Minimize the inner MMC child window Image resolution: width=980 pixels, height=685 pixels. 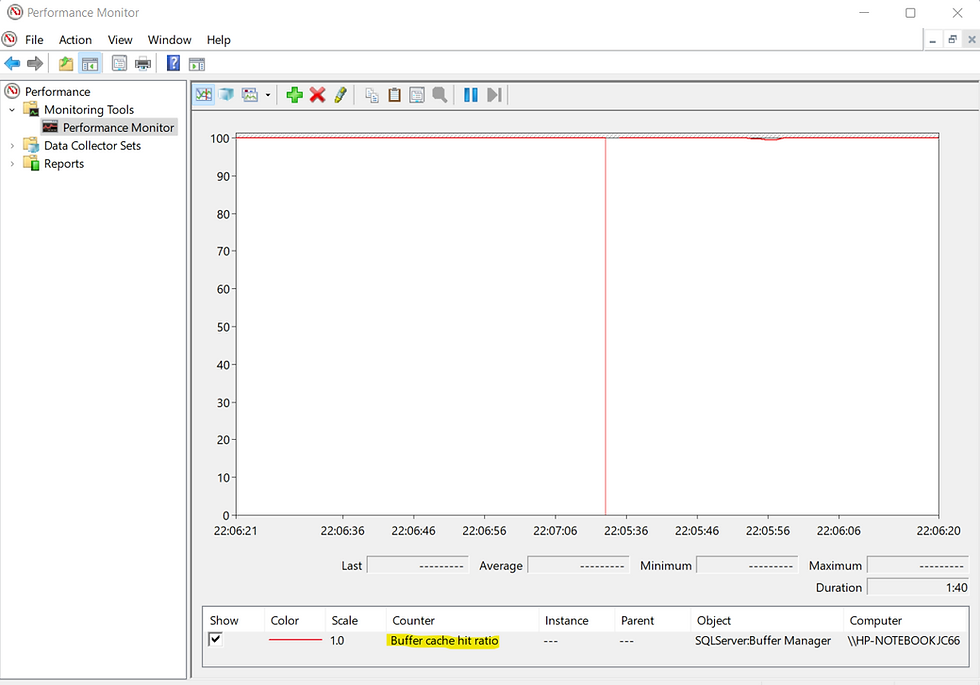932,40
